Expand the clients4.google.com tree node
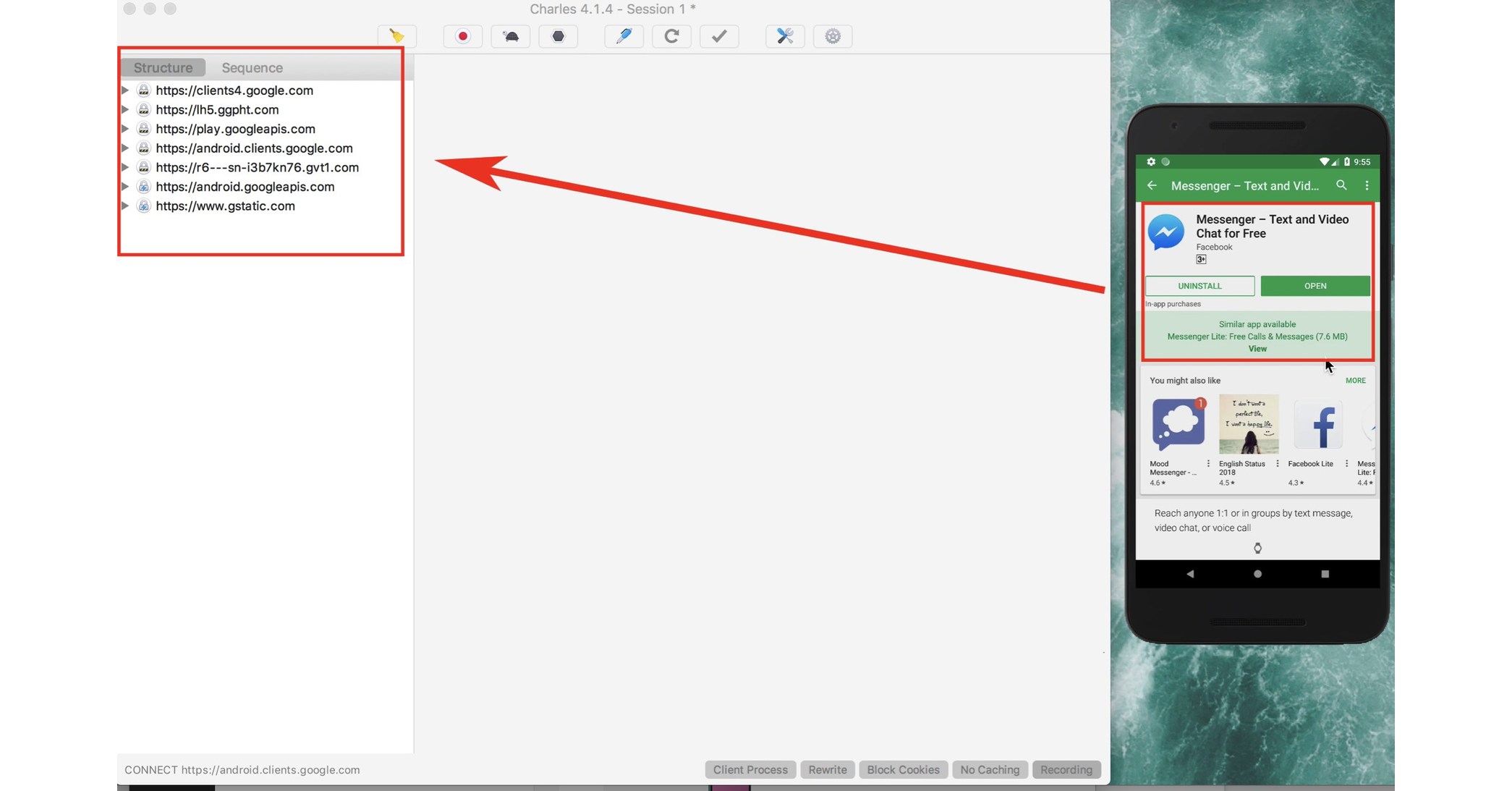Image resolution: width=1512 pixels, height=791 pixels. 125,90
